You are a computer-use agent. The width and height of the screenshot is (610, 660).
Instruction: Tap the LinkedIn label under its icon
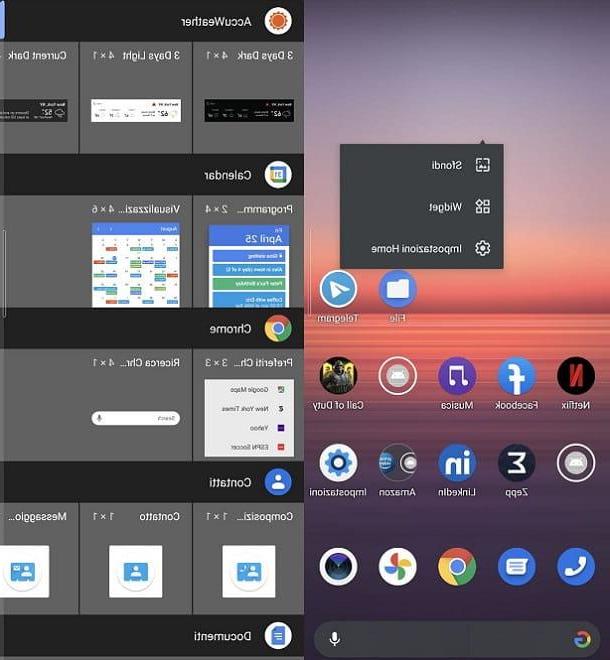click(x=457, y=492)
